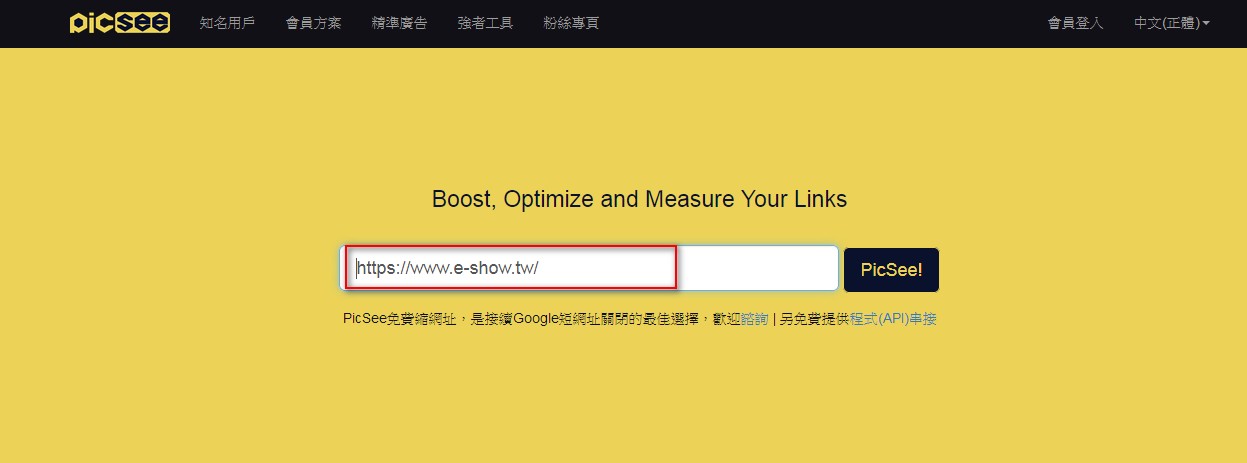The image size is (1247, 463).
Task: Follow the 諮詢 link
Action: click(x=755, y=319)
